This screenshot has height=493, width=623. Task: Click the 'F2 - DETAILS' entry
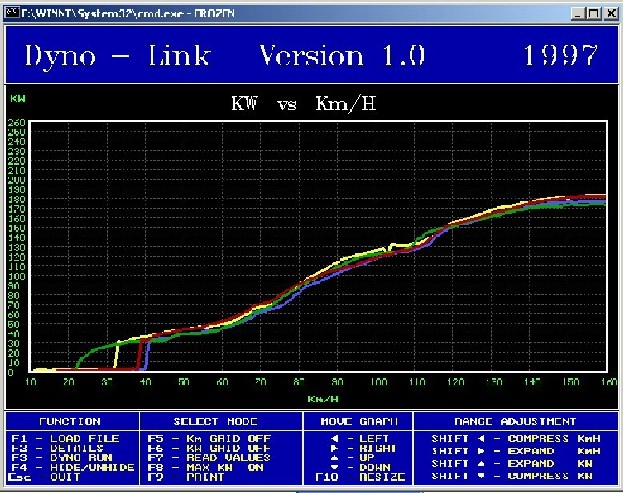tap(57, 448)
